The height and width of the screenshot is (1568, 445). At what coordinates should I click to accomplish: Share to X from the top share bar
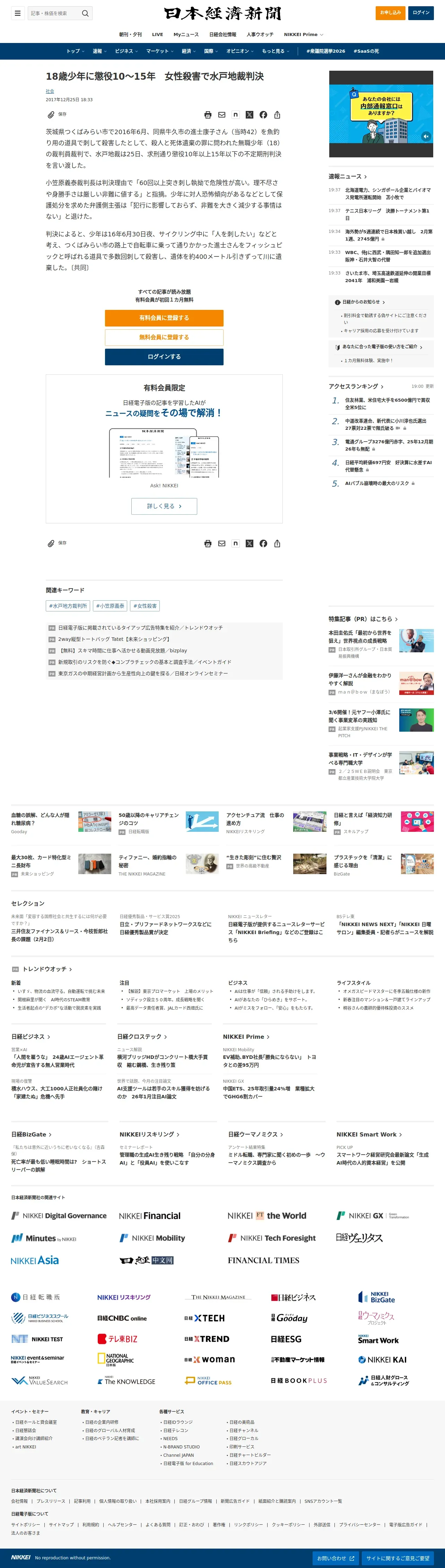[x=250, y=114]
